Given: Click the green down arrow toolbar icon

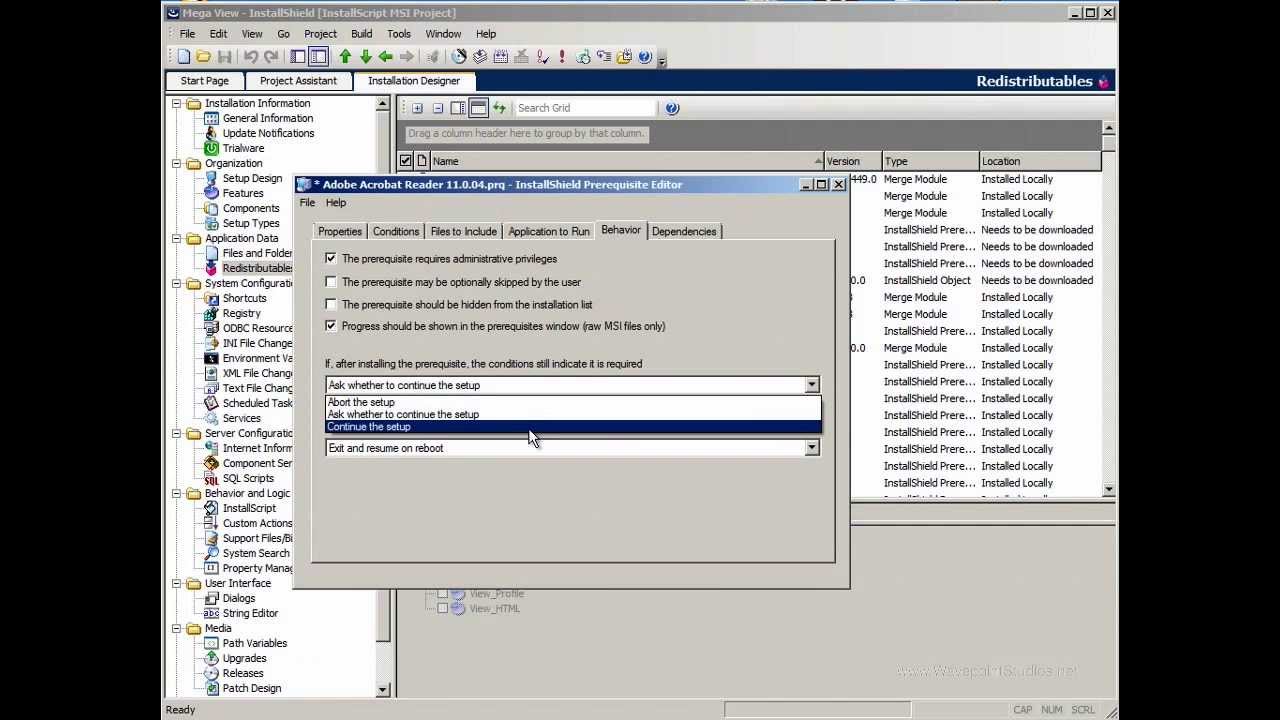Looking at the screenshot, I should 365,57.
